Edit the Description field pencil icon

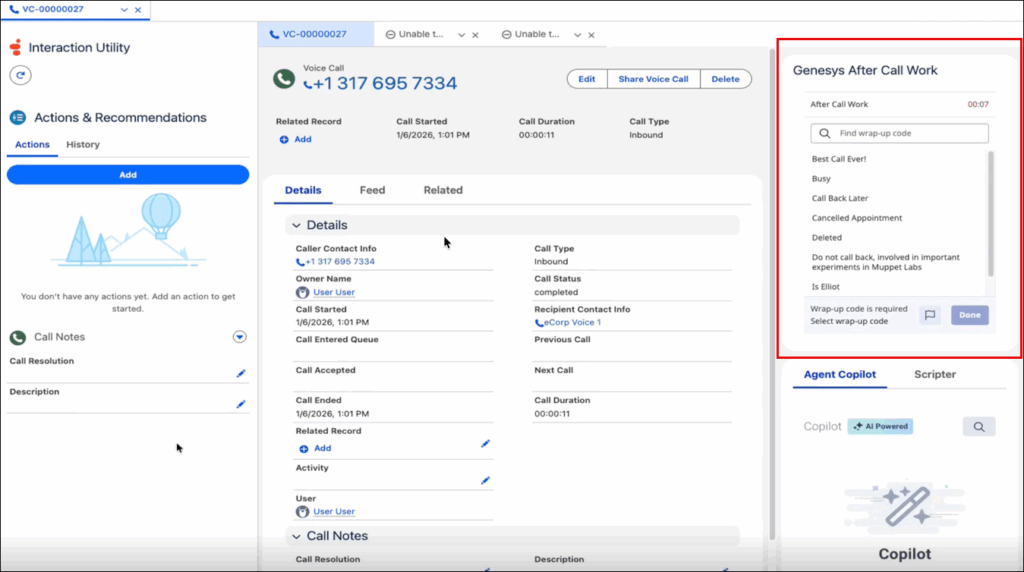[241, 404]
